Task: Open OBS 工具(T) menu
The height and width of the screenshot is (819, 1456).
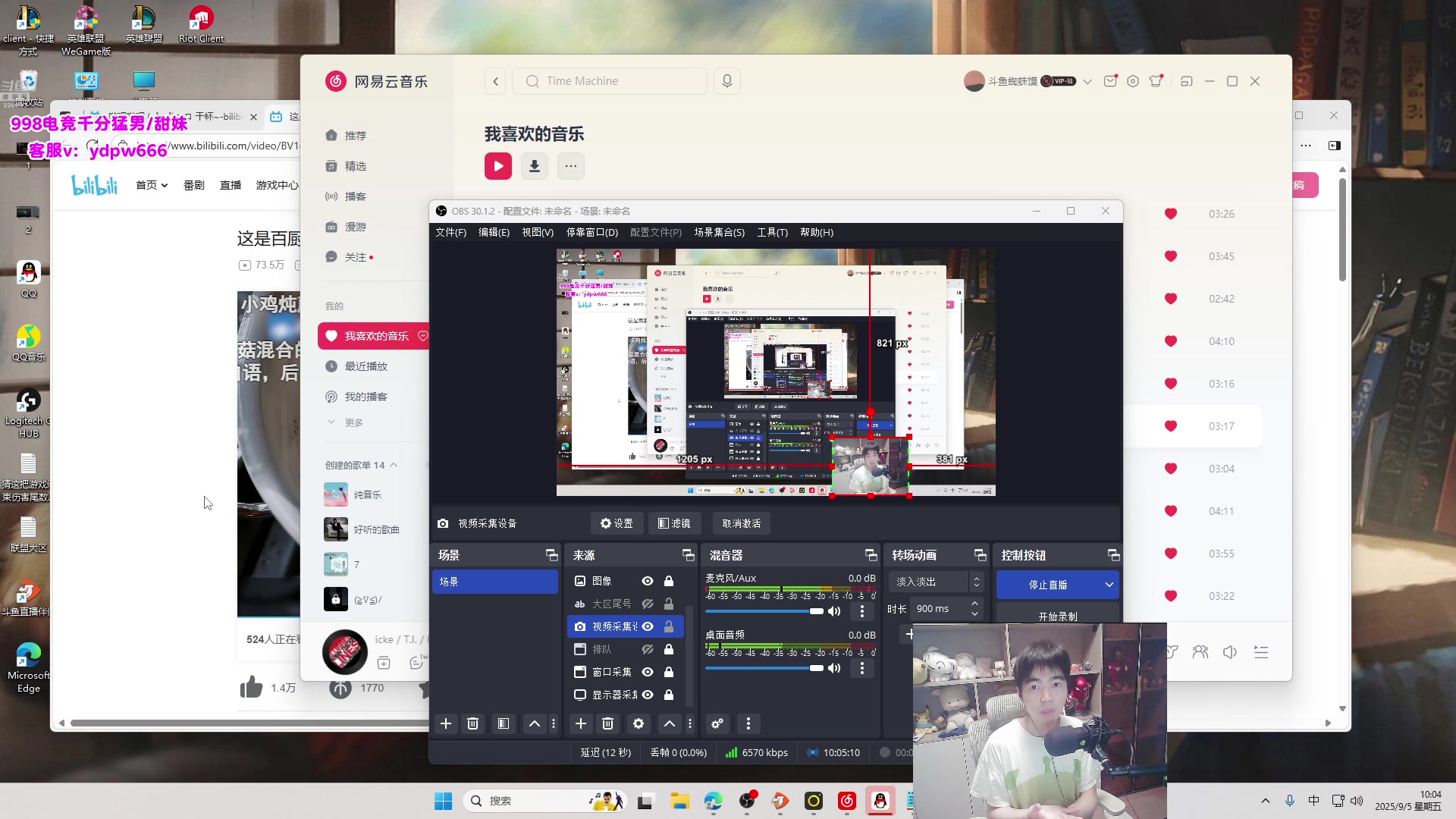Action: [x=772, y=232]
